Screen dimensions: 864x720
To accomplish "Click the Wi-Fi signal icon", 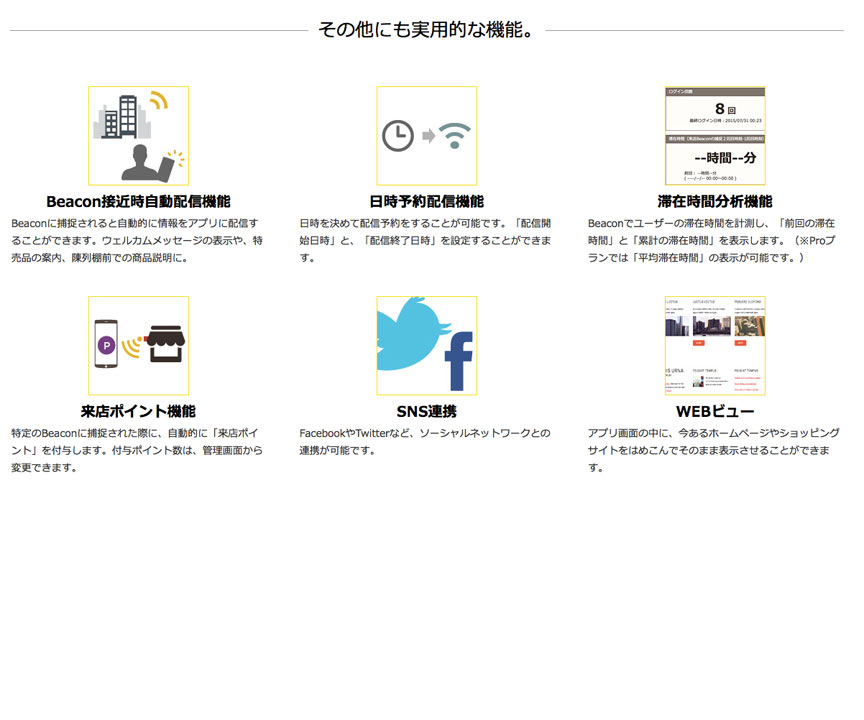I will pos(455,135).
